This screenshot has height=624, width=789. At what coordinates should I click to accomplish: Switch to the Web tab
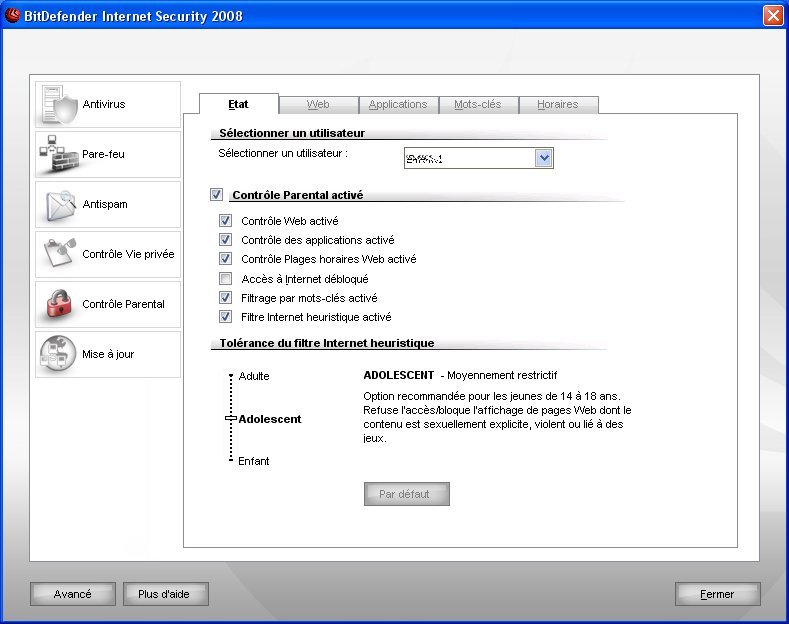pos(318,104)
